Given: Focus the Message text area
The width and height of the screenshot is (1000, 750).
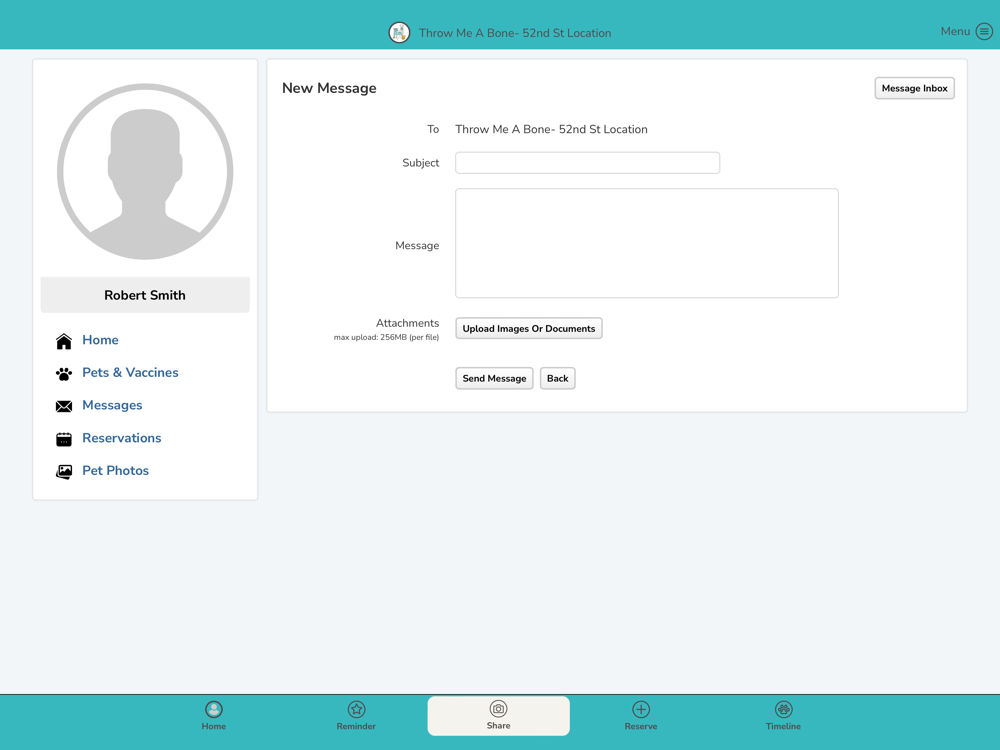Looking at the screenshot, I should 647,243.
